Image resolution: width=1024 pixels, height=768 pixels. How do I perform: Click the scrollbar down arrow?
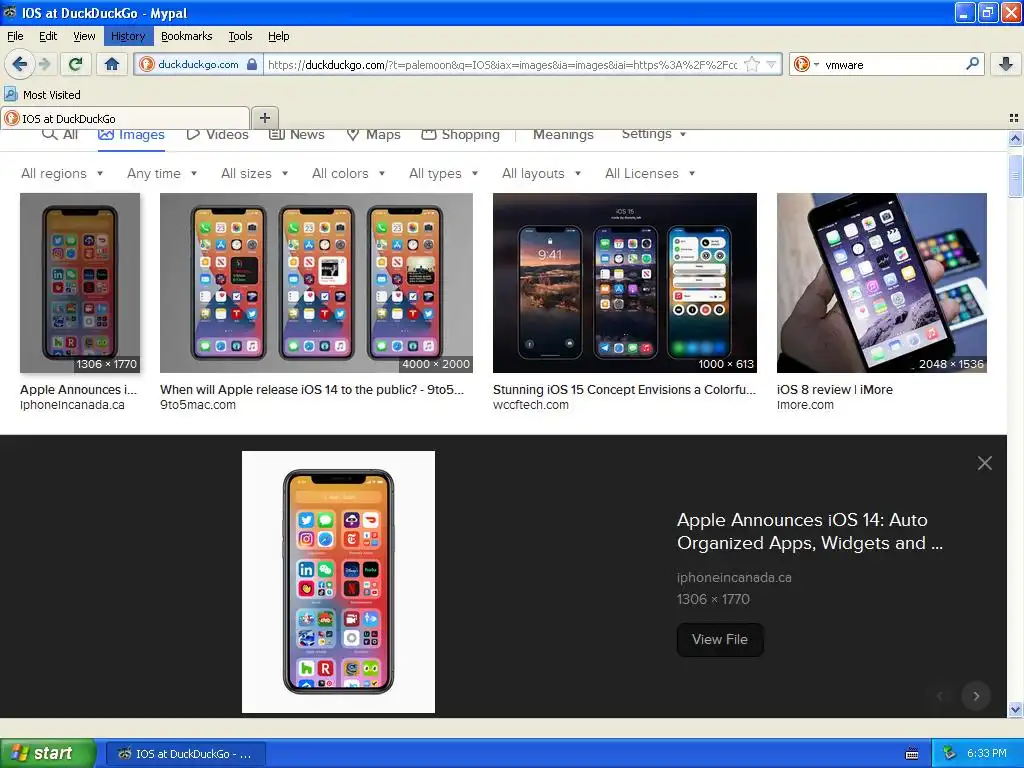coord(1015,709)
